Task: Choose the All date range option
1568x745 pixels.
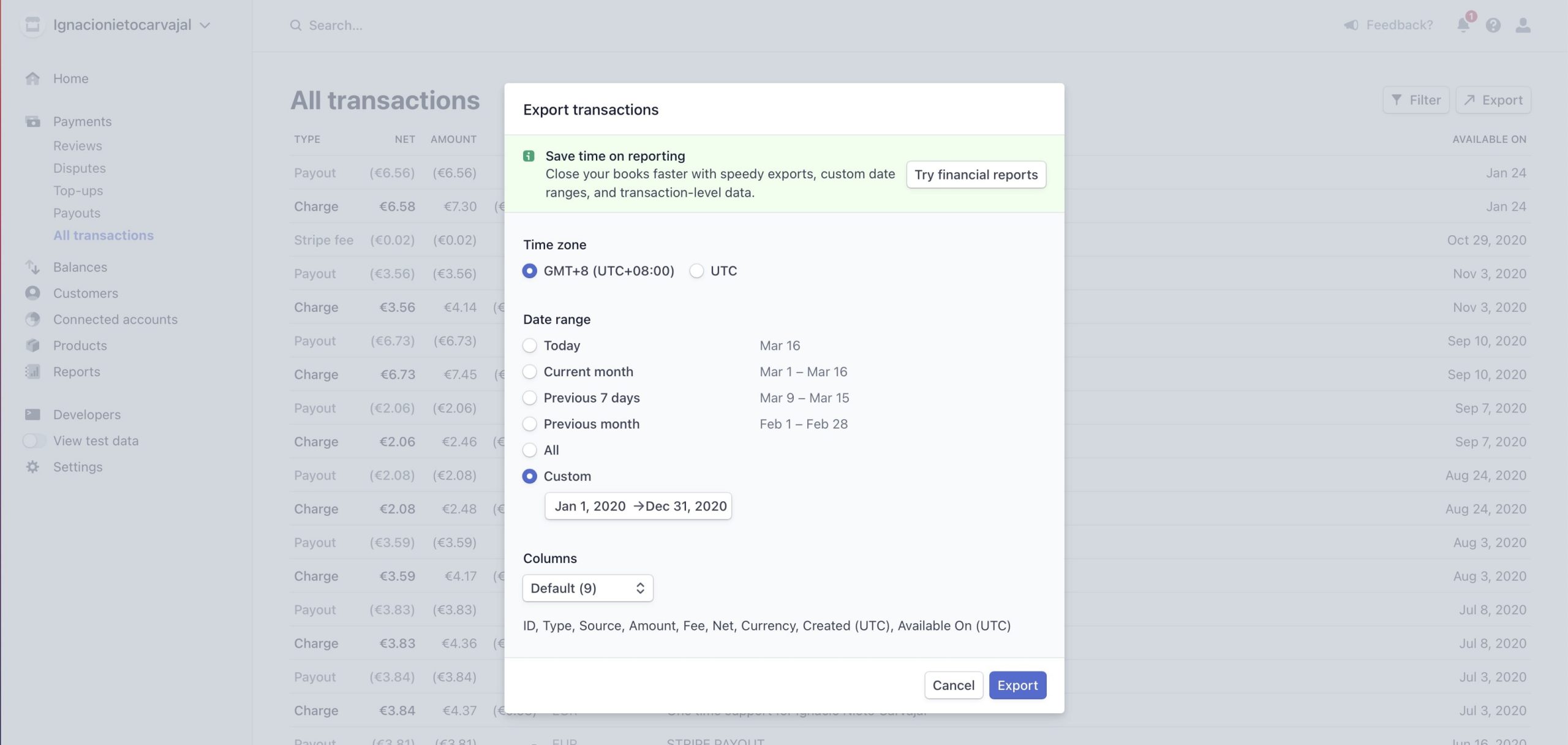Action: point(530,450)
